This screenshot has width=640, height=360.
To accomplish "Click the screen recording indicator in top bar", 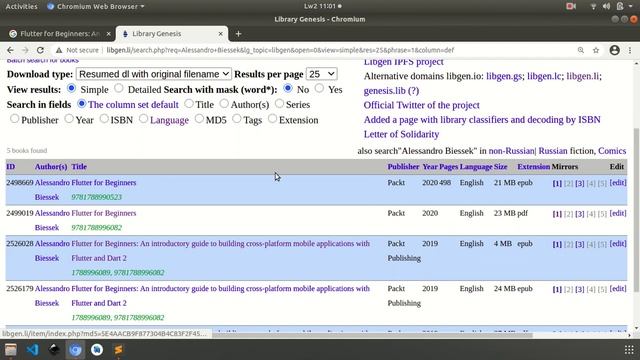I will pos(571,6).
